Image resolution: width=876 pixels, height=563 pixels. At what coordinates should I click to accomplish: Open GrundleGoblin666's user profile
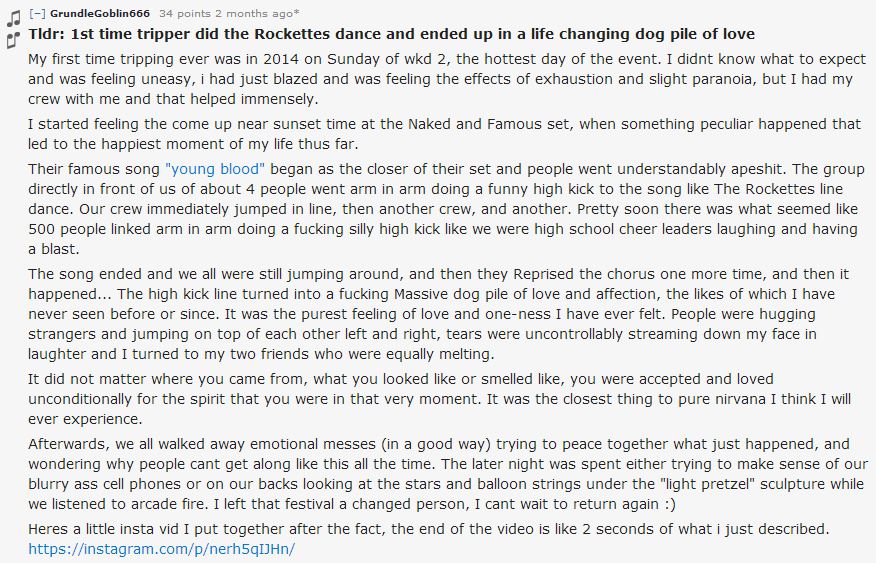(x=99, y=13)
